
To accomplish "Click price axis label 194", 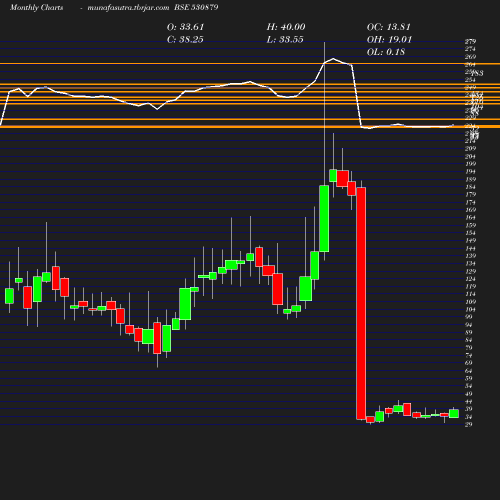I will point(470,172).
